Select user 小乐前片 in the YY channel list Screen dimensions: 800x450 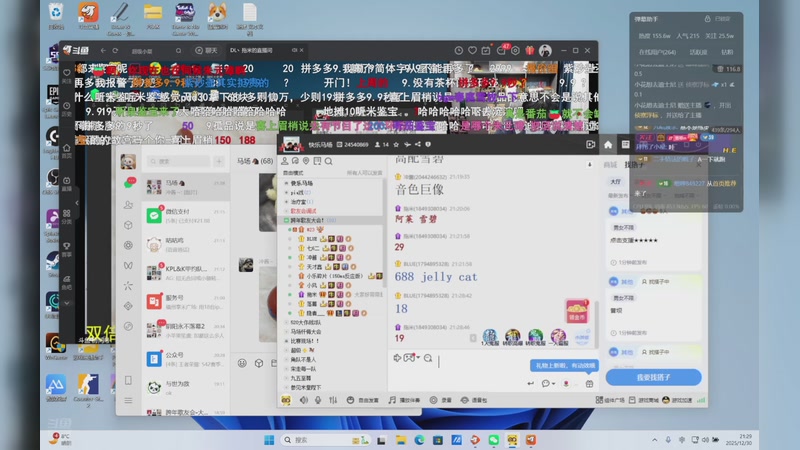(334, 276)
